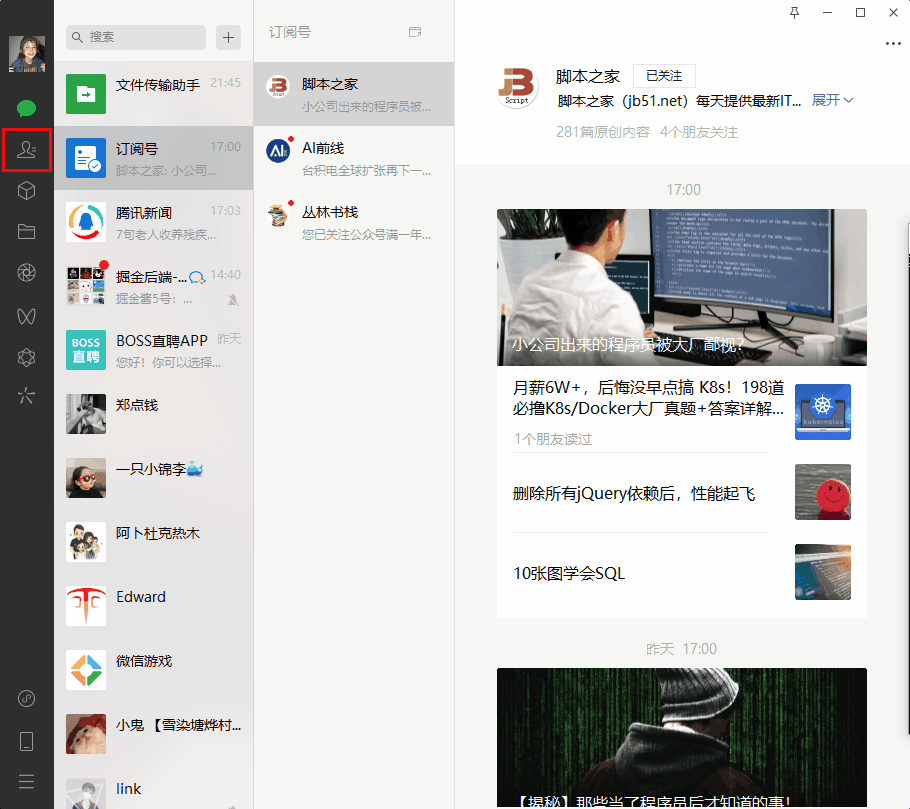The width and height of the screenshot is (910, 809).
Task: Open the Moments circle icon in sidebar
Action: 27,271
